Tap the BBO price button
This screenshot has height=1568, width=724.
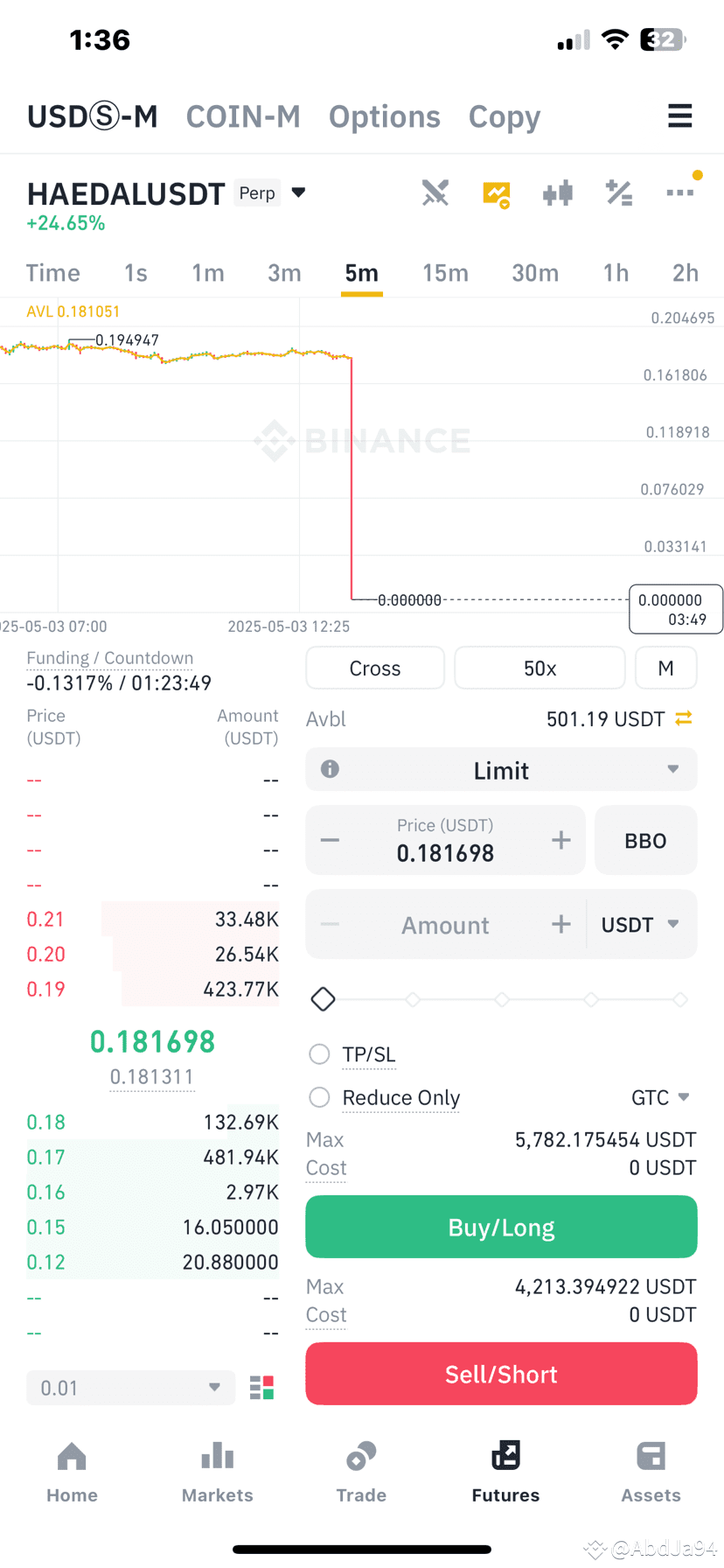coord(645,840)
